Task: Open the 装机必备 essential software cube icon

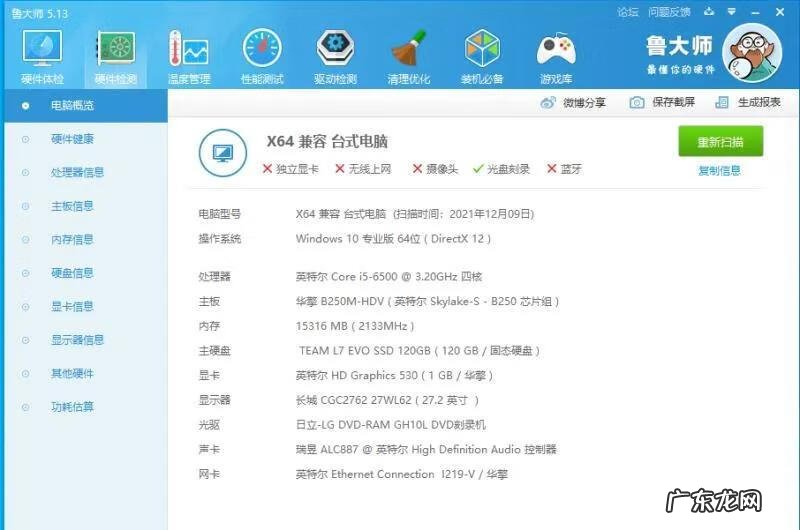Action: click(x=482, y=56)
